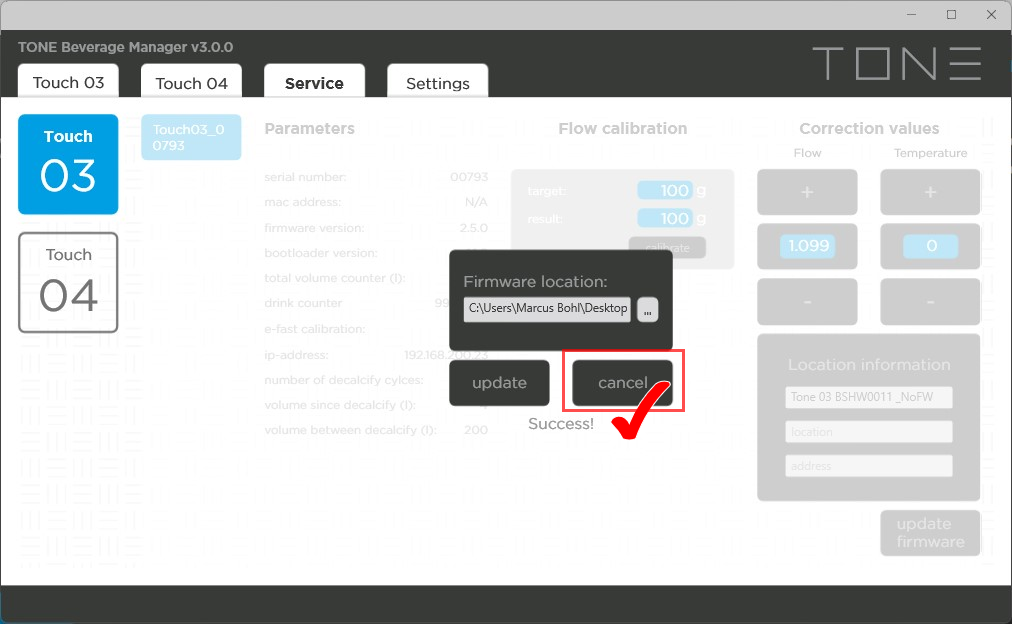Click the 'Firmware location:' dialog label
The image size is (1012, 624).
coord(536,282)
